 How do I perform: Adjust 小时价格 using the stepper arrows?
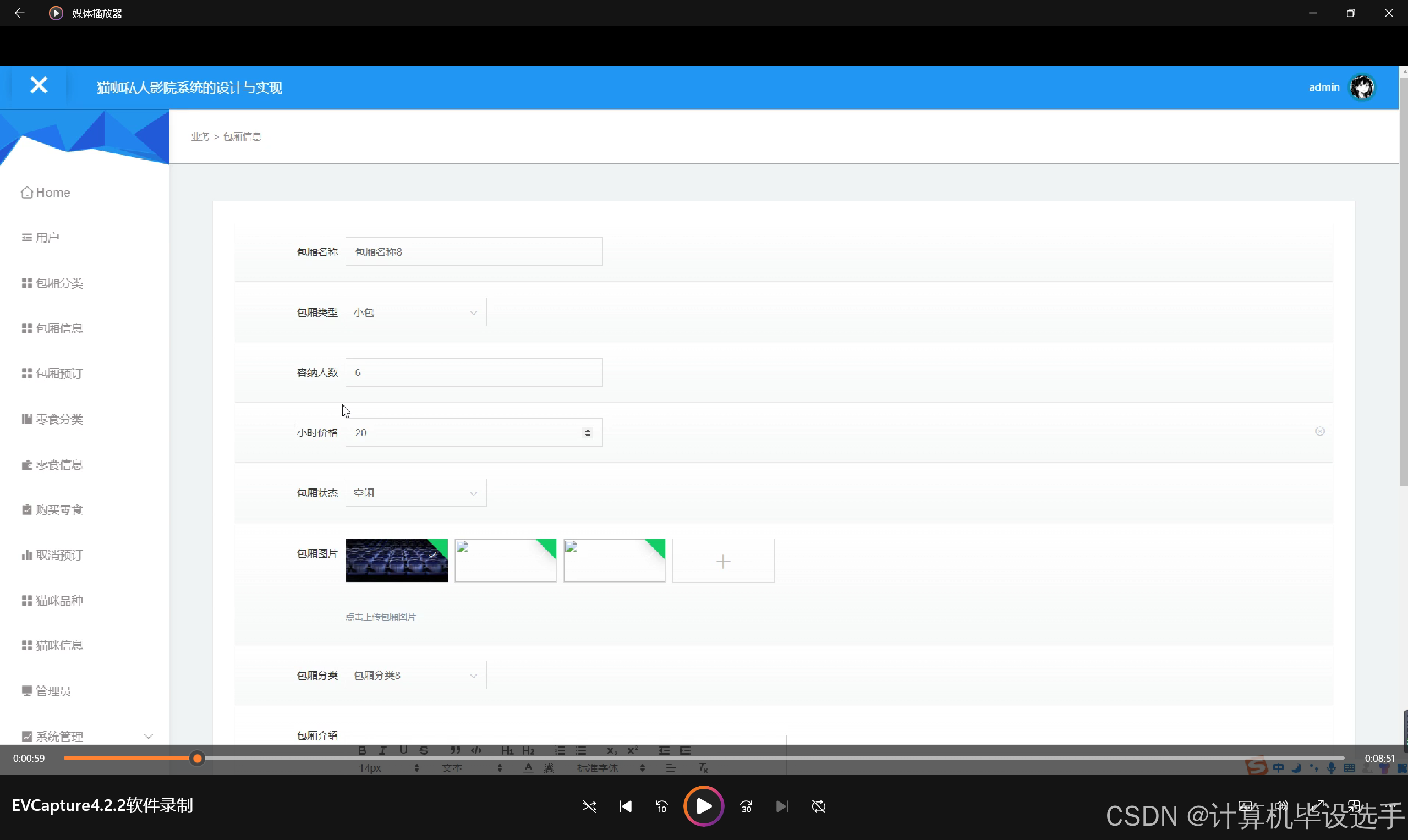(x=588, y=433)
